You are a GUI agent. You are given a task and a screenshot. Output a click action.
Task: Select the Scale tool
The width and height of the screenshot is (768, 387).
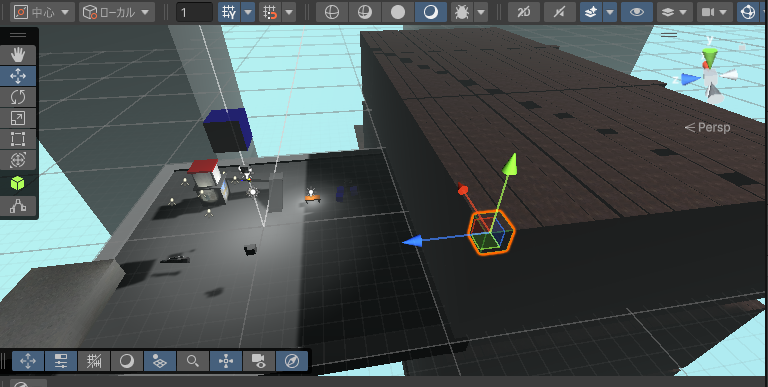(18, 118)
